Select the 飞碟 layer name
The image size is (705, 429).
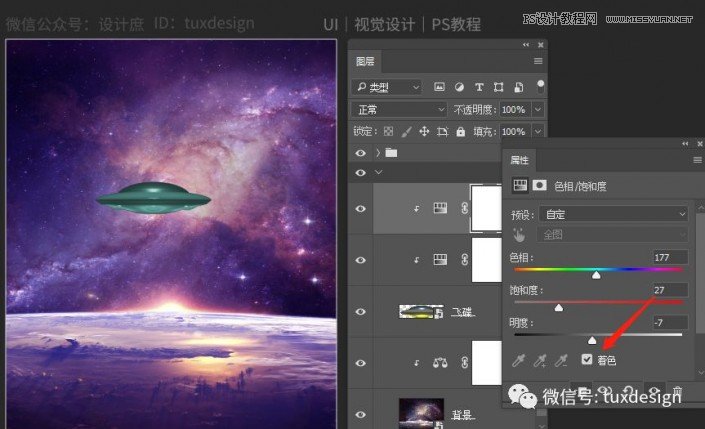tap(463, 312)
